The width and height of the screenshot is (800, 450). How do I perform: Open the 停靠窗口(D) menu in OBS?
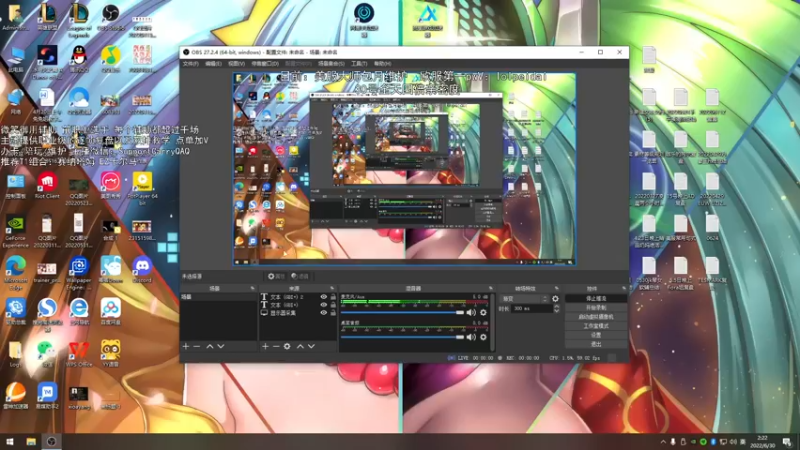click(265, 64)
